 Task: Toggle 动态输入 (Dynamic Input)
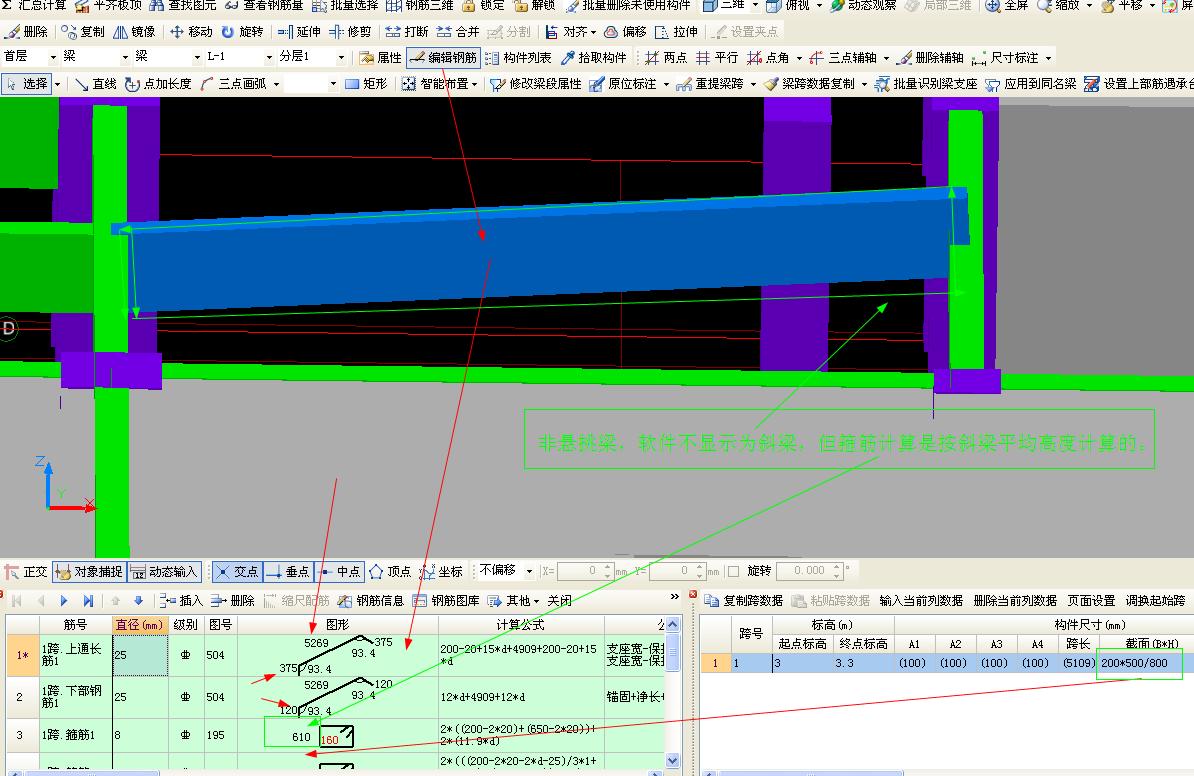(x=164, y=572)
